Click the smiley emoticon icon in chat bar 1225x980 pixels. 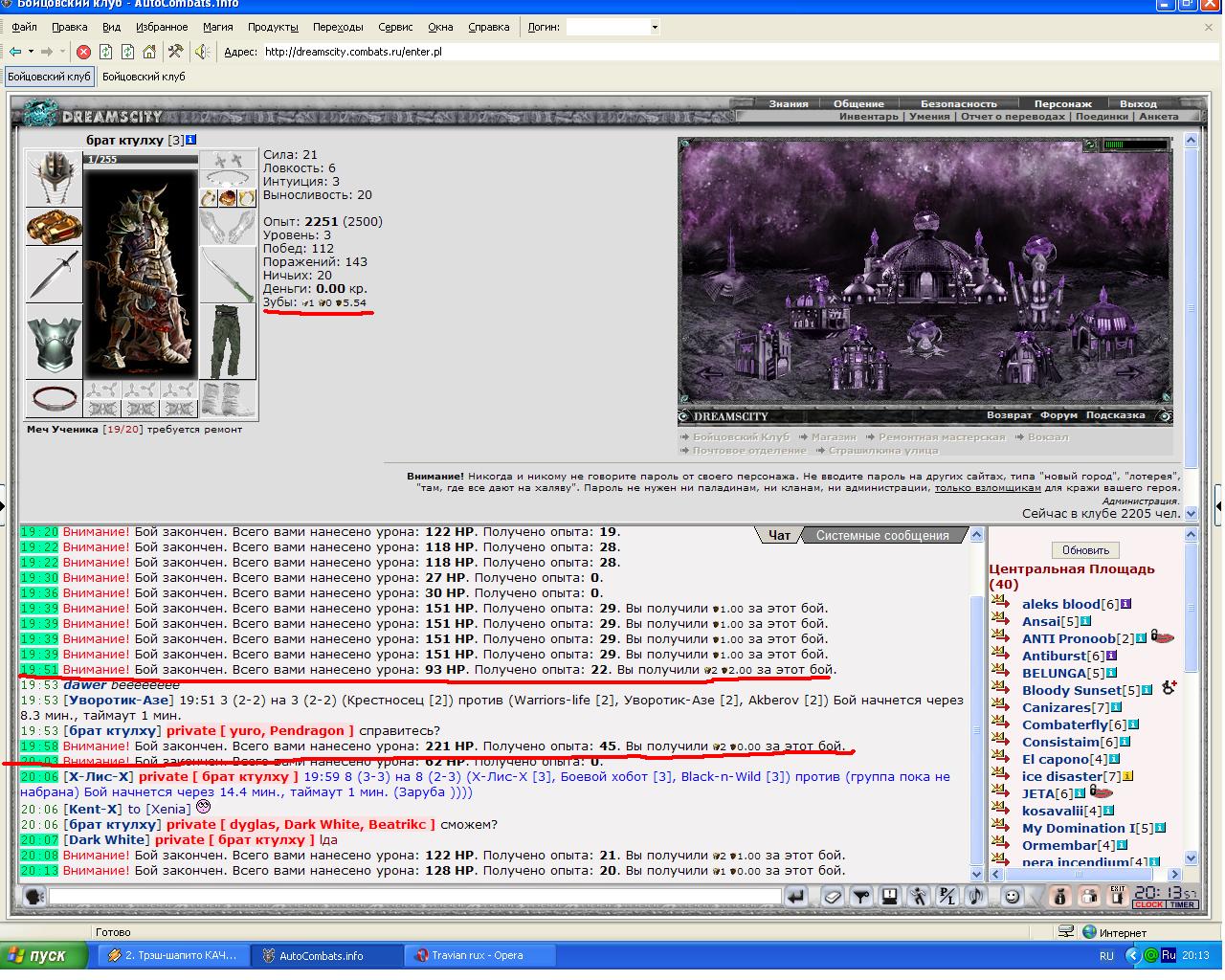[1012, 897]
